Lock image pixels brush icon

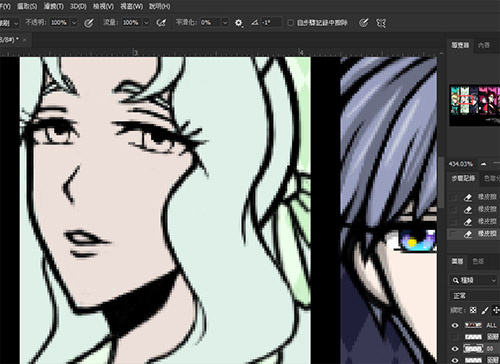(485, 310)
